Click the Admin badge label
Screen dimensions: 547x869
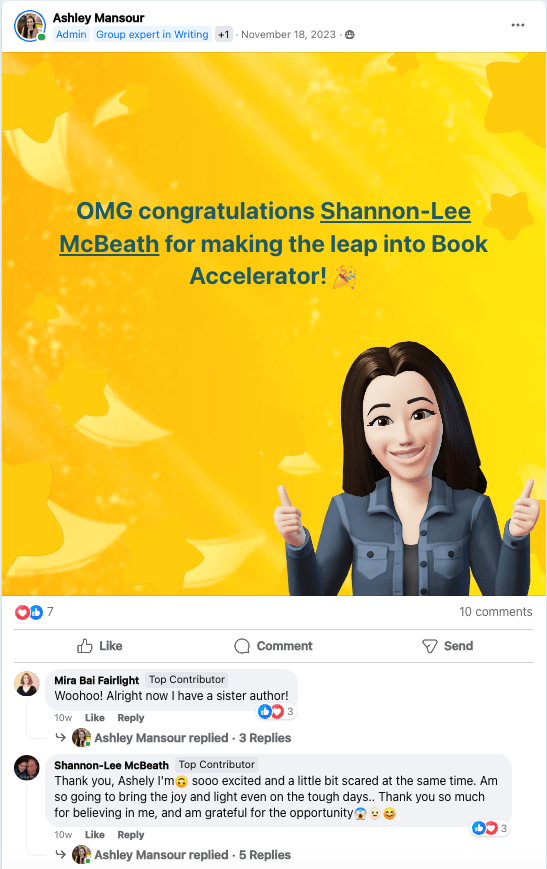[x=71, y=34]
